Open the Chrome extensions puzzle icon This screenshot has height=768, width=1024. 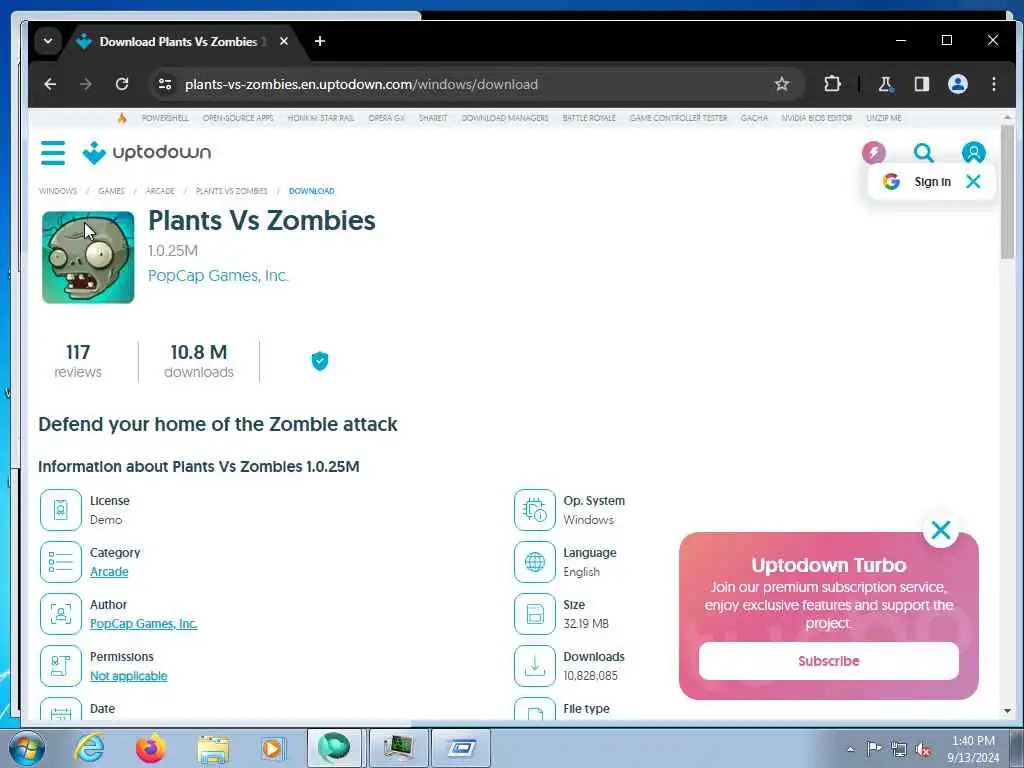[832, 84]
